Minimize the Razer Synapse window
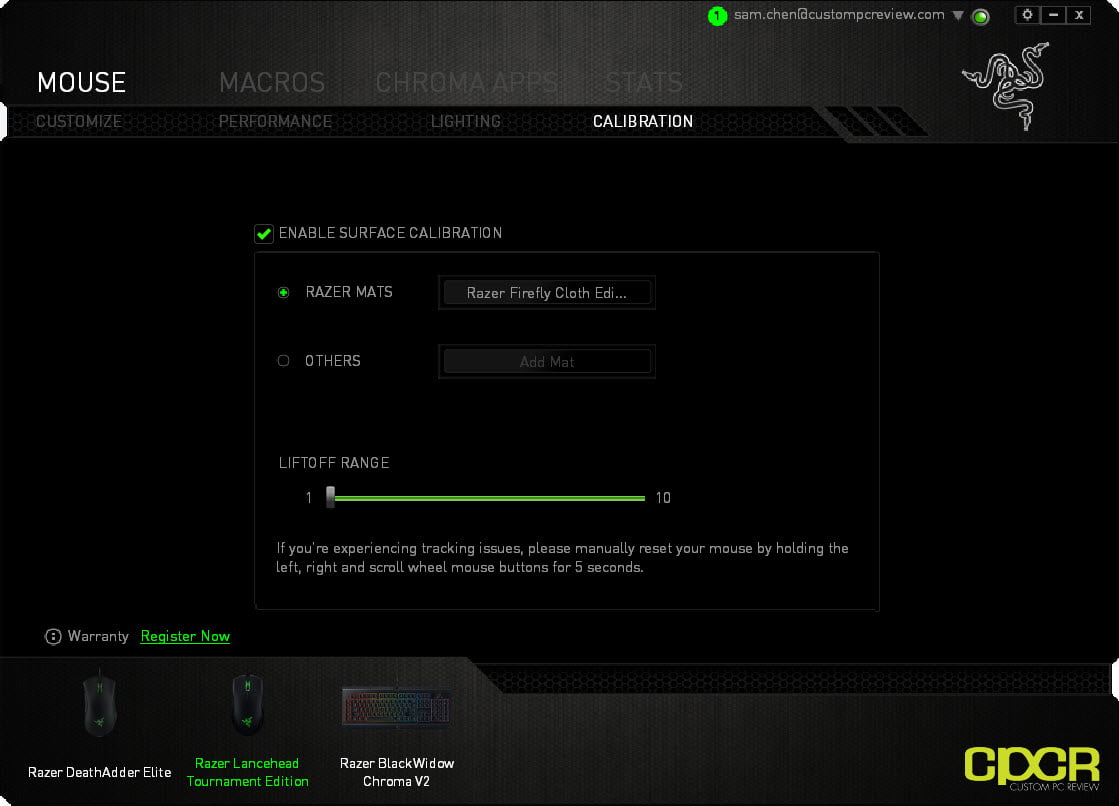 tap(1053, 15)
